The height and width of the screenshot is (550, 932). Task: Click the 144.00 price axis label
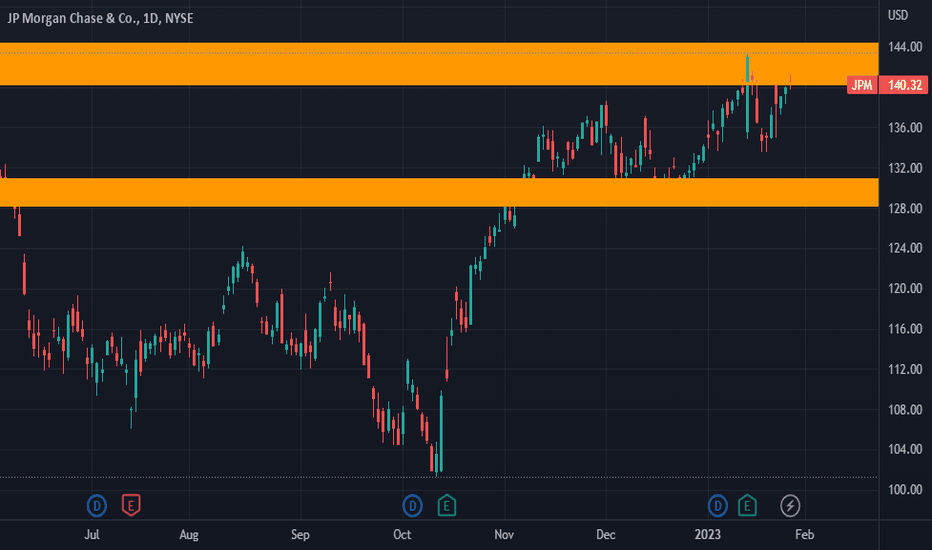click(905, 46)
